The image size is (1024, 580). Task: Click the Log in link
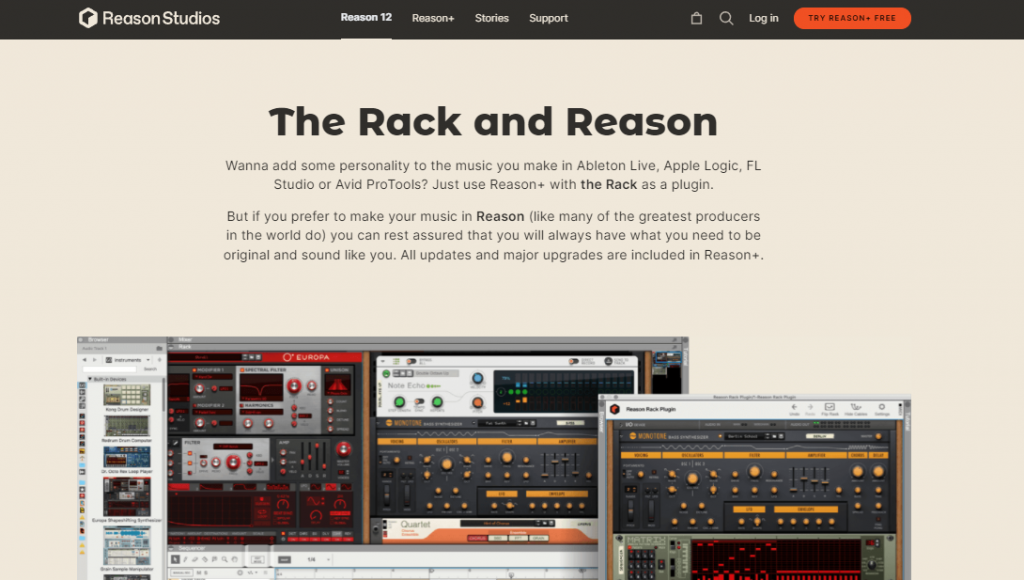click(763, 18)
